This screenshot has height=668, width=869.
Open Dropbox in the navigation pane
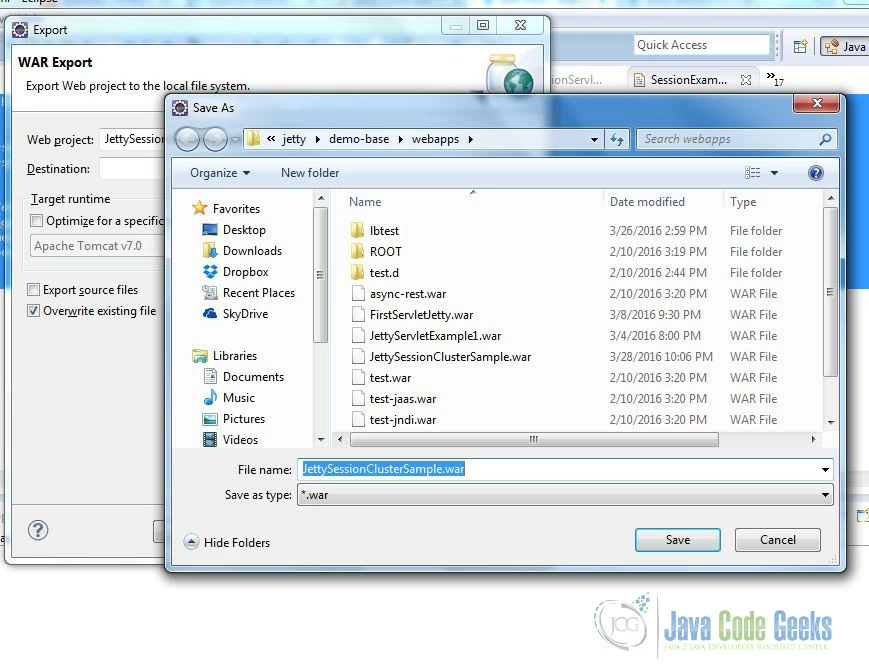pos(246,272)
